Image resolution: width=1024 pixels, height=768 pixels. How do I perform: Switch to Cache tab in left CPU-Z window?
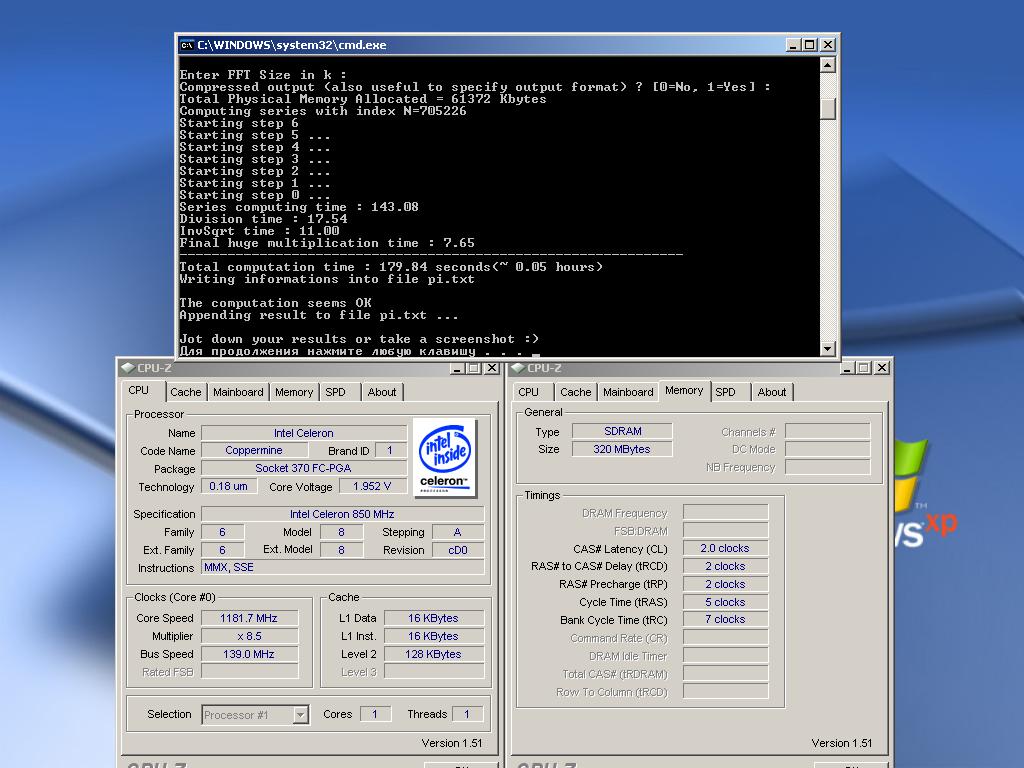pos(185,392)
